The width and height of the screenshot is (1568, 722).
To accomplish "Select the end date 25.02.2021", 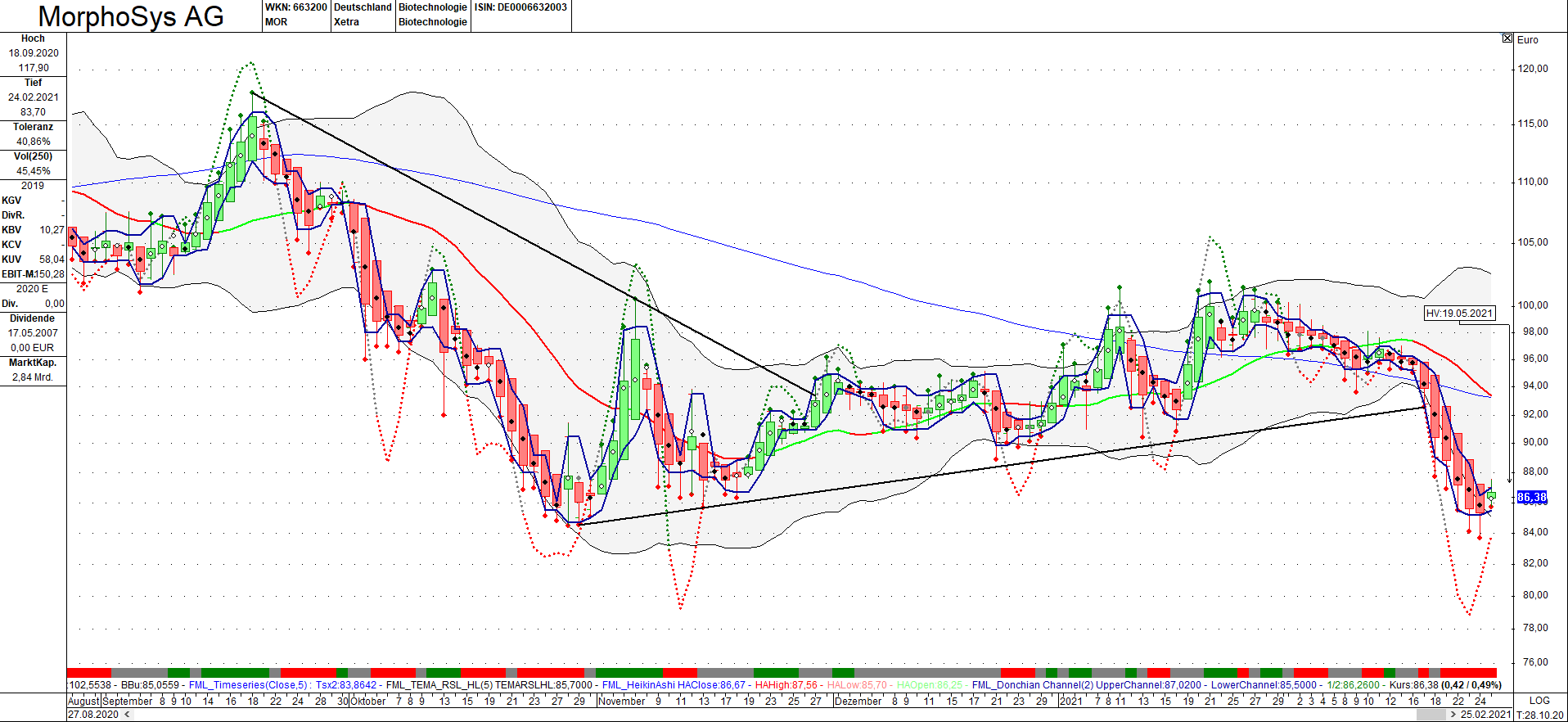I will pyautogui.click(x=1485, y=715).
